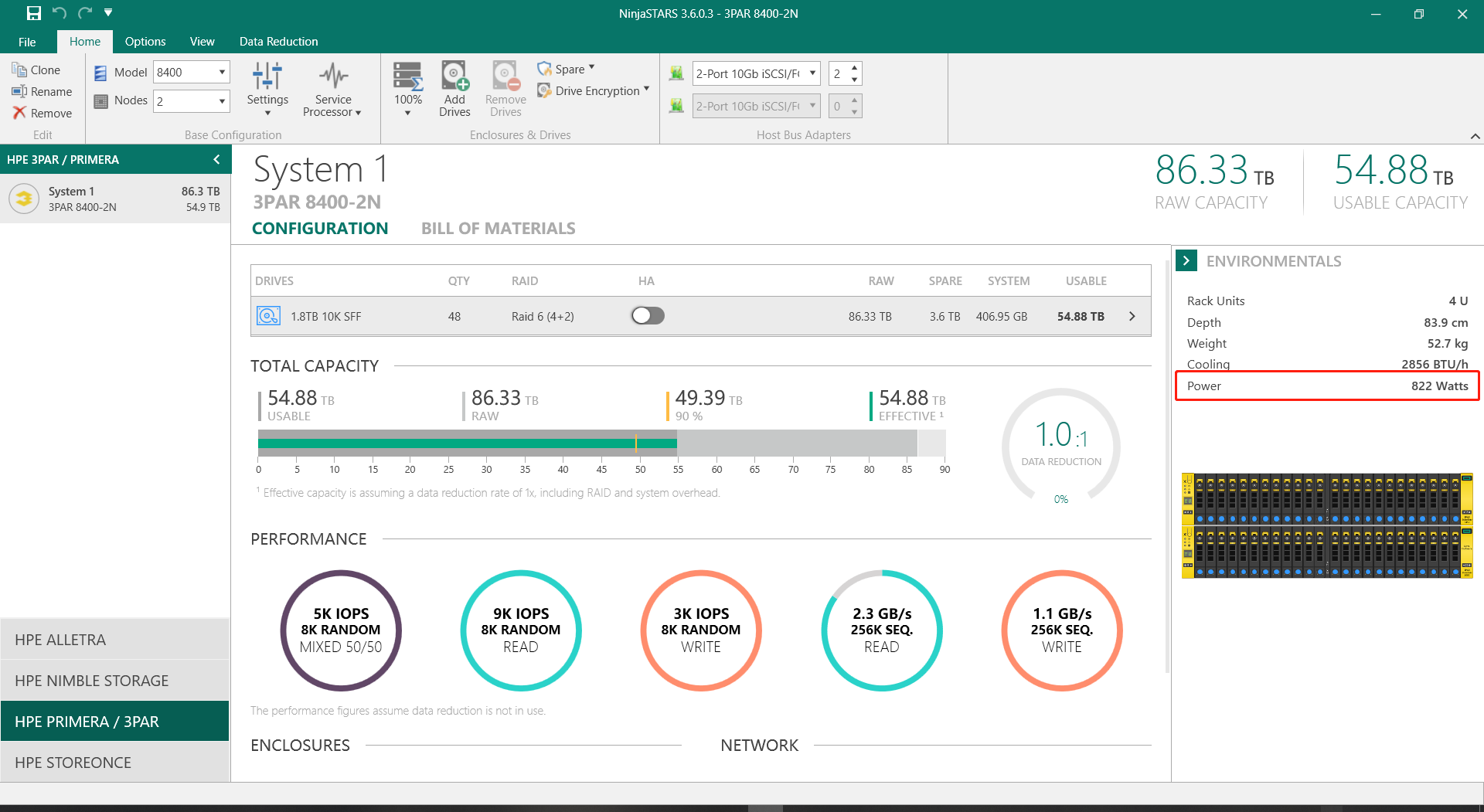Screen dimensions: 1484x812
Task: Click the 100% enclosure fill icon
Action: tap(407, 76)
